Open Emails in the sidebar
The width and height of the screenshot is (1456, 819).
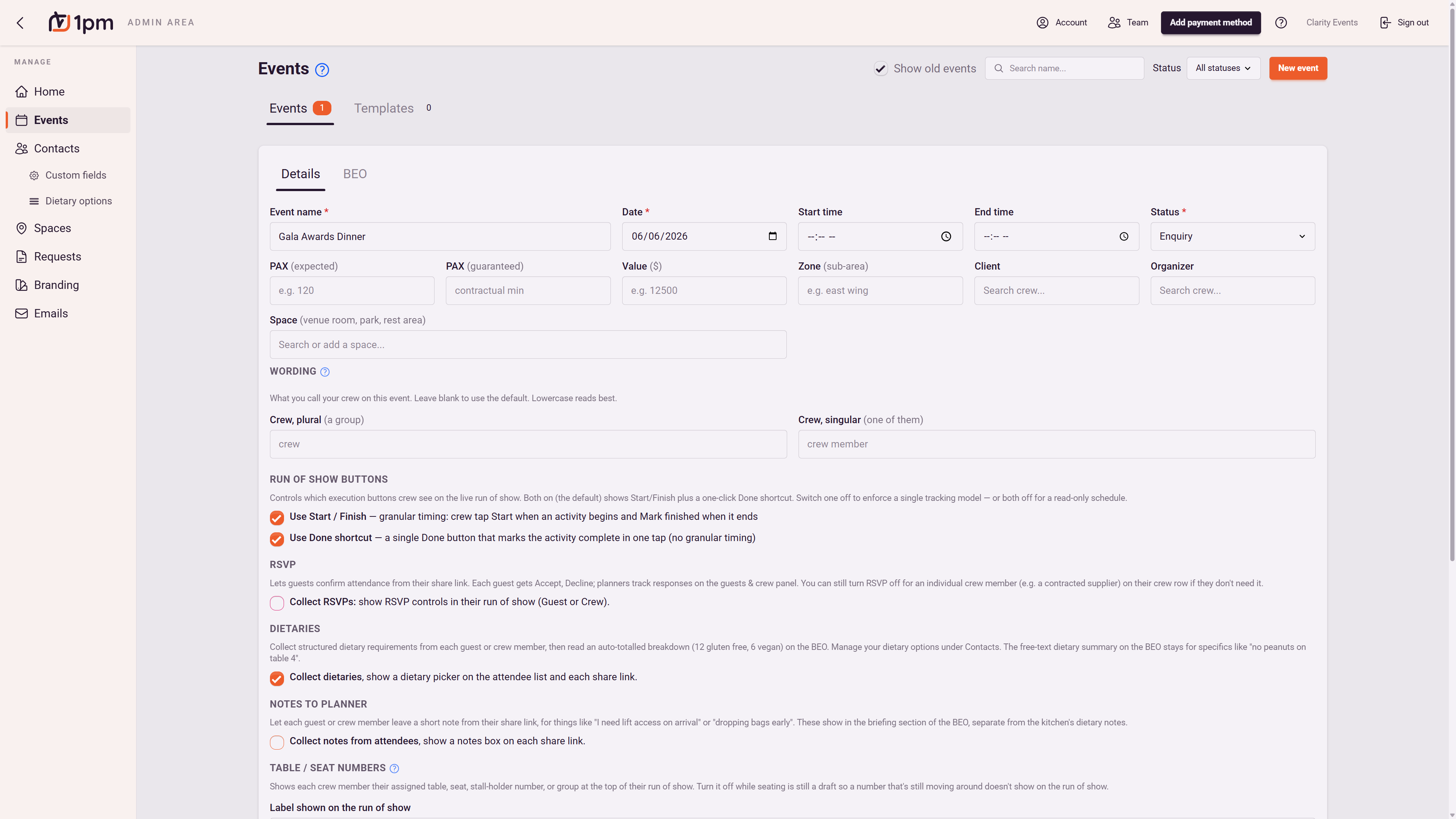click(x=68, y=313)
